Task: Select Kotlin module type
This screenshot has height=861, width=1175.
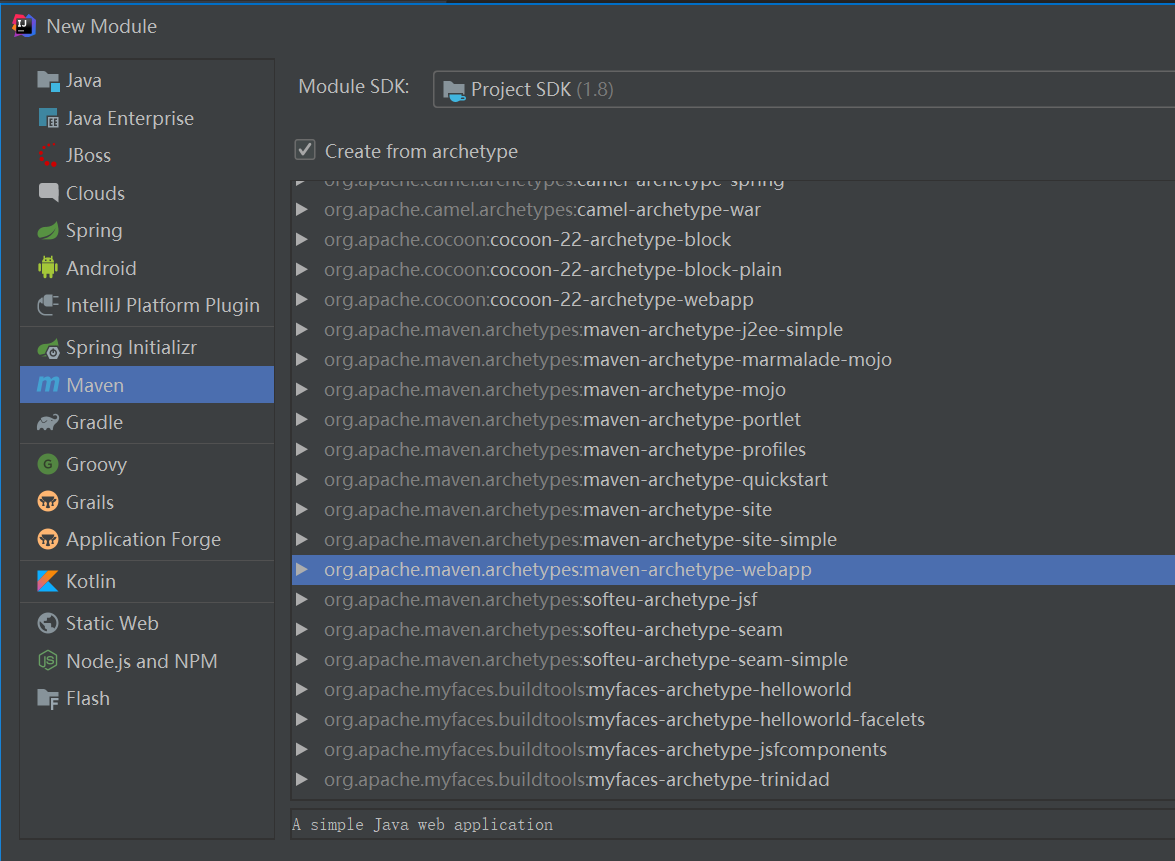Action: click(147, 581)
